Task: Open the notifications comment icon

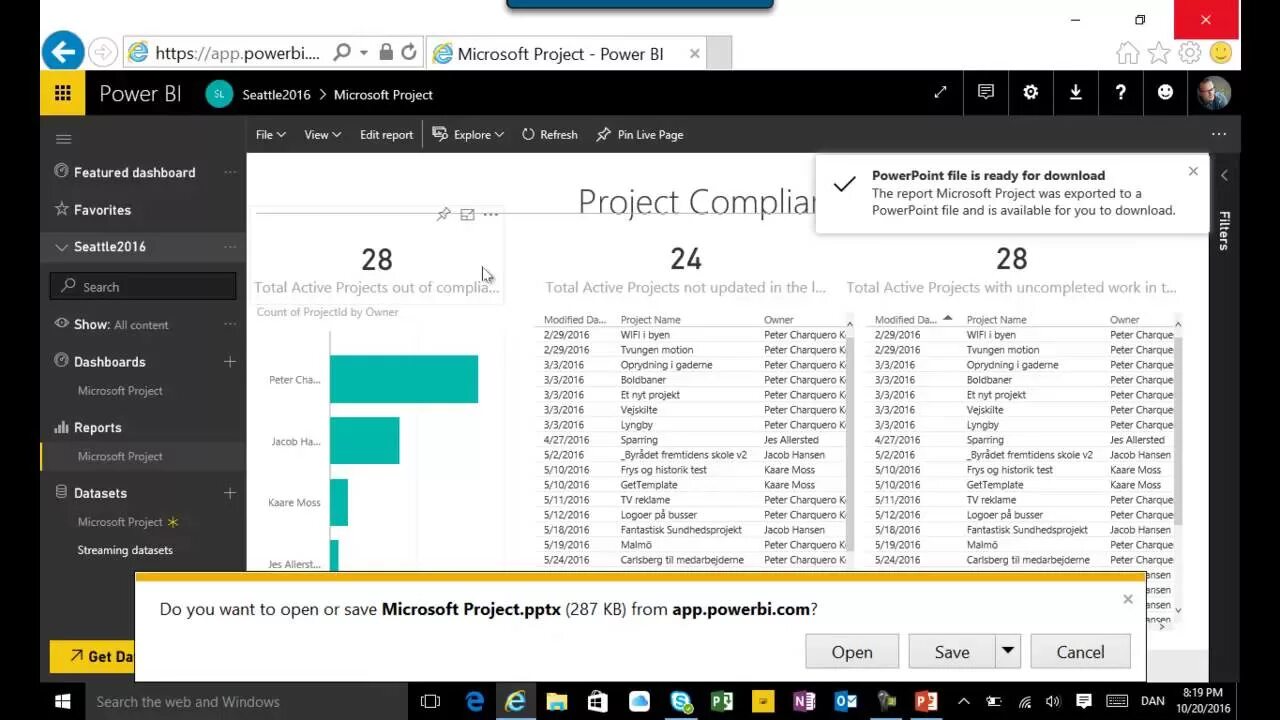Action: 986,92
